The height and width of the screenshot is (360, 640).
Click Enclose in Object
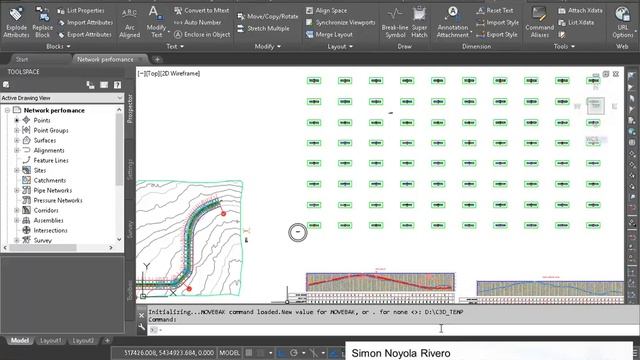[x=202, y=35]
